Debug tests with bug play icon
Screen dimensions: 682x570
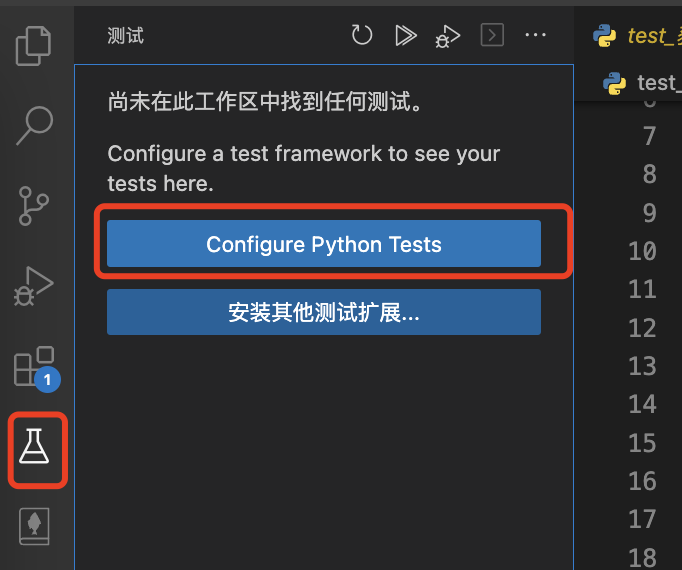pos(448,36)
